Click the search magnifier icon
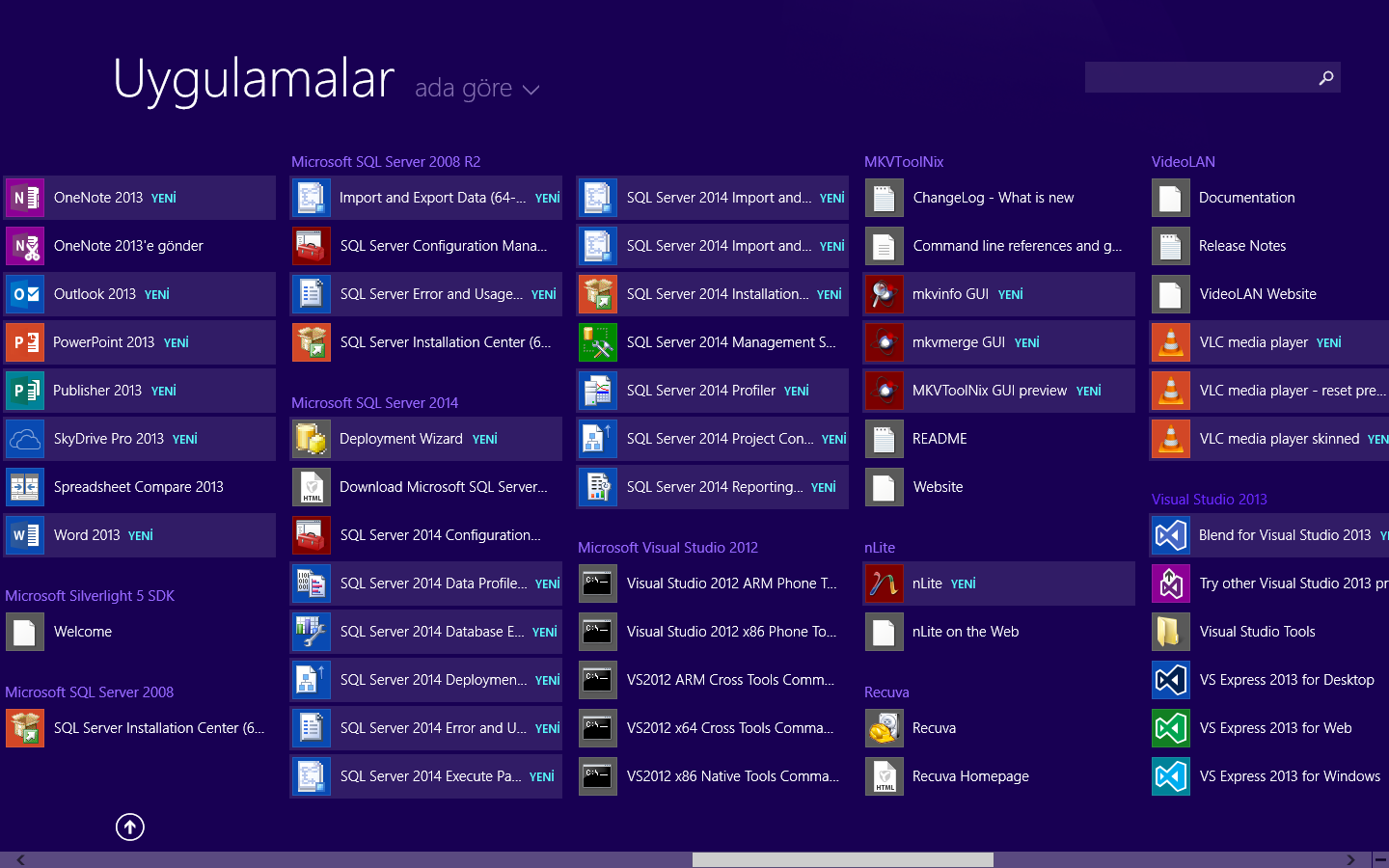 coord(1326,77)
